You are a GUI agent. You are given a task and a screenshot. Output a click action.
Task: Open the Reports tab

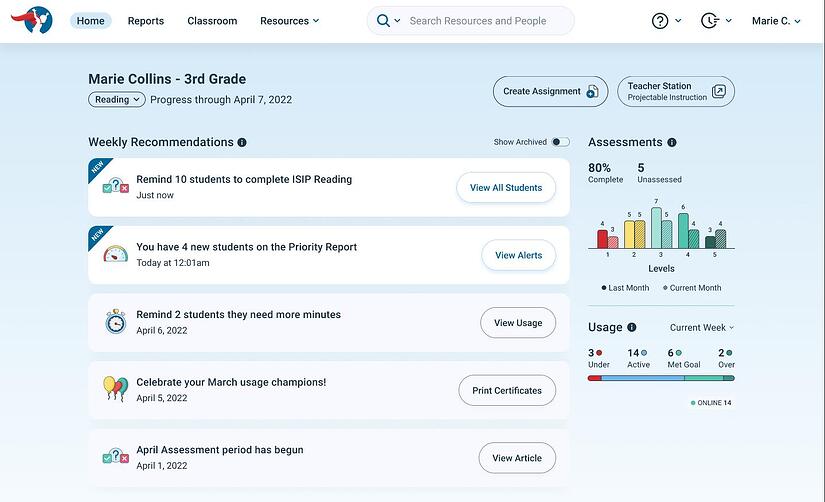click(146, 21)
